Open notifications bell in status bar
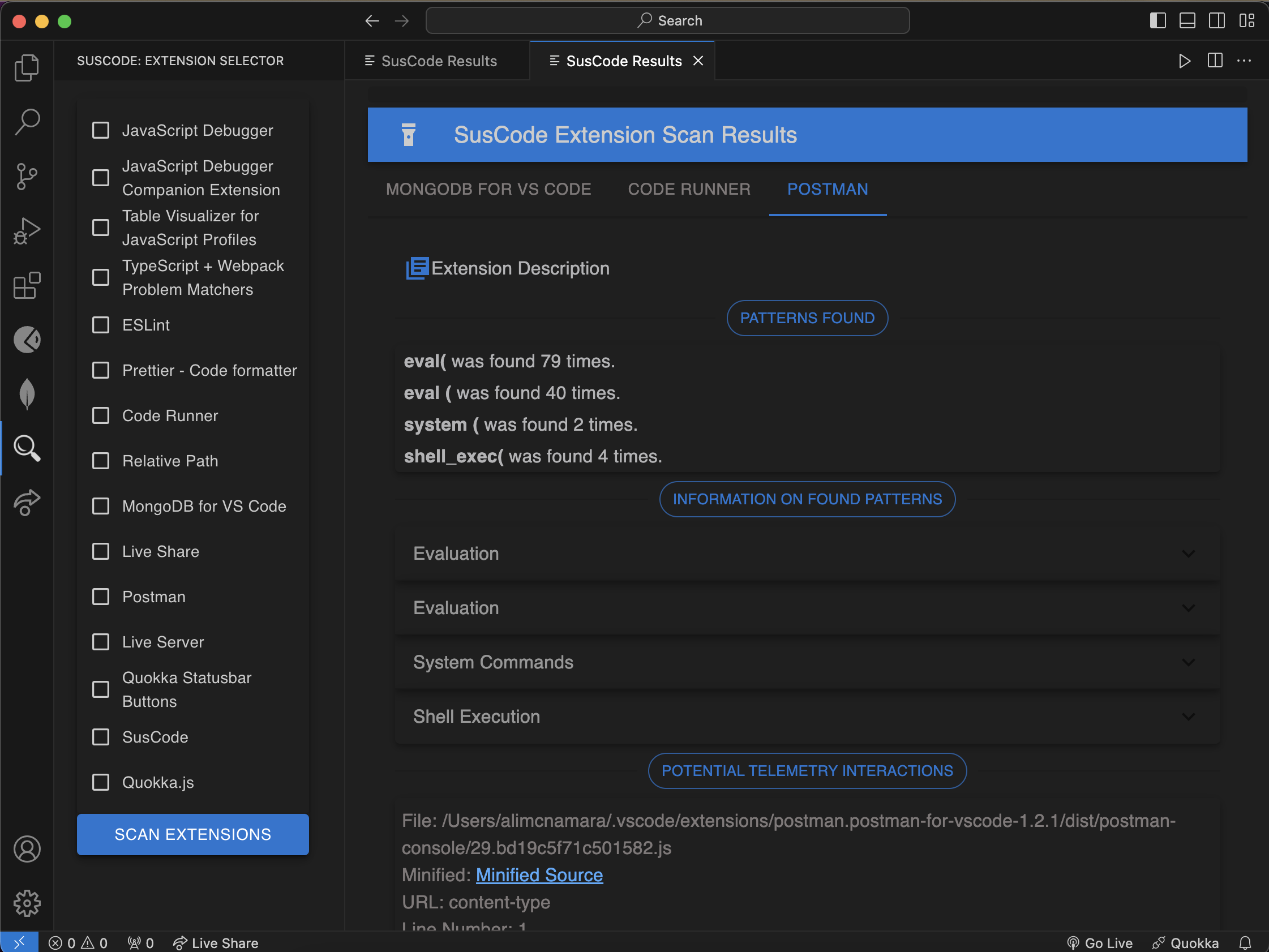The height and width of the screenshot is (952, 1269). pos(1245,943)
